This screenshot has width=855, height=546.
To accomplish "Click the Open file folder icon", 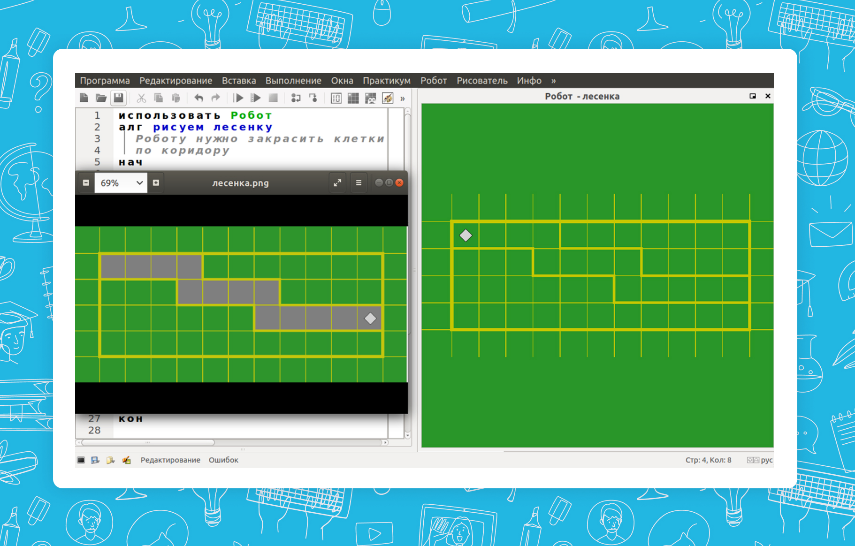I will (101, 98).
